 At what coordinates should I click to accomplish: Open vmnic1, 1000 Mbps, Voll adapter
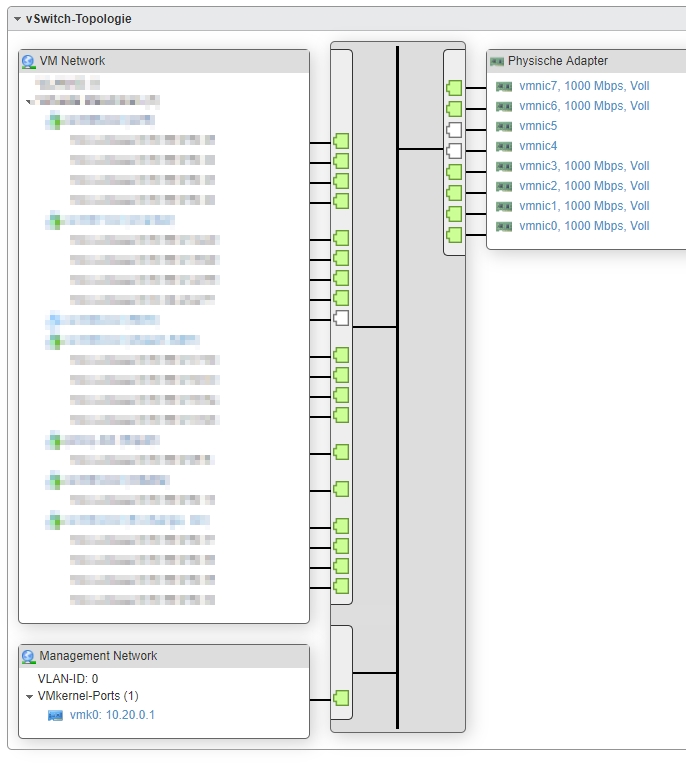click(x=584, y=206)
